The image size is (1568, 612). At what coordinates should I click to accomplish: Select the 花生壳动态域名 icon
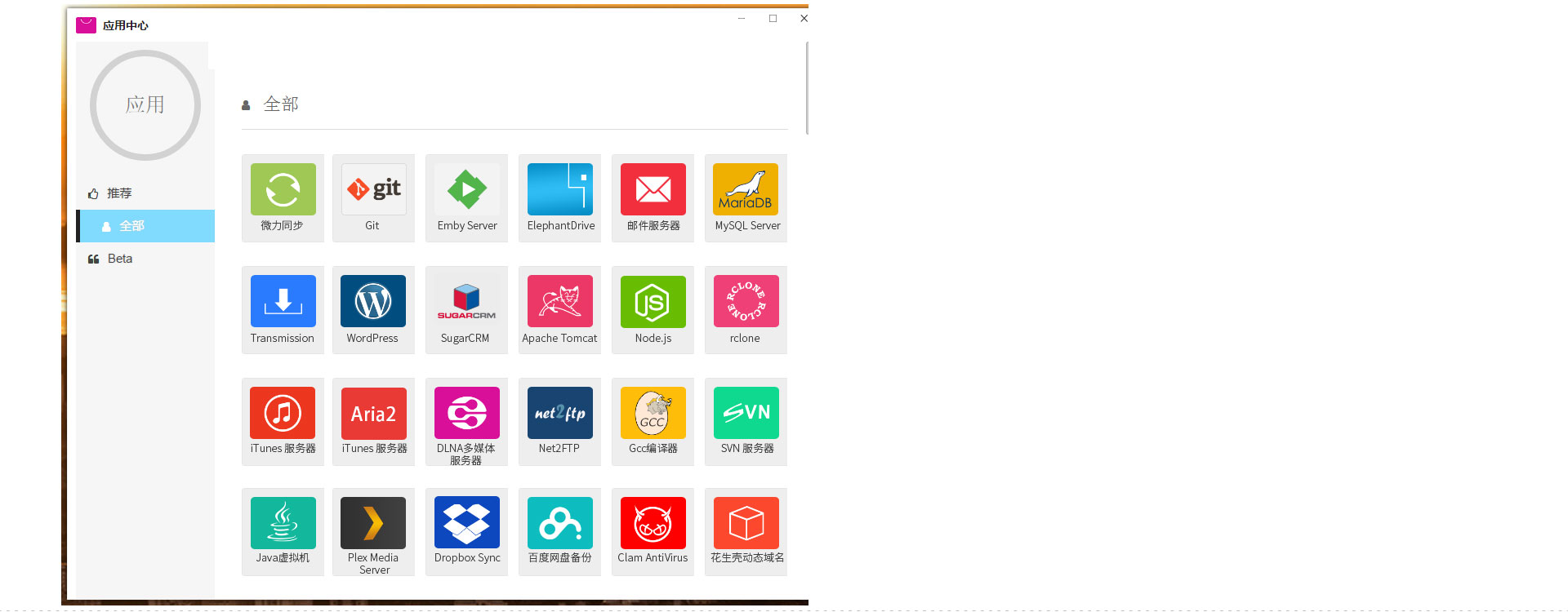(x=746, y=523)
